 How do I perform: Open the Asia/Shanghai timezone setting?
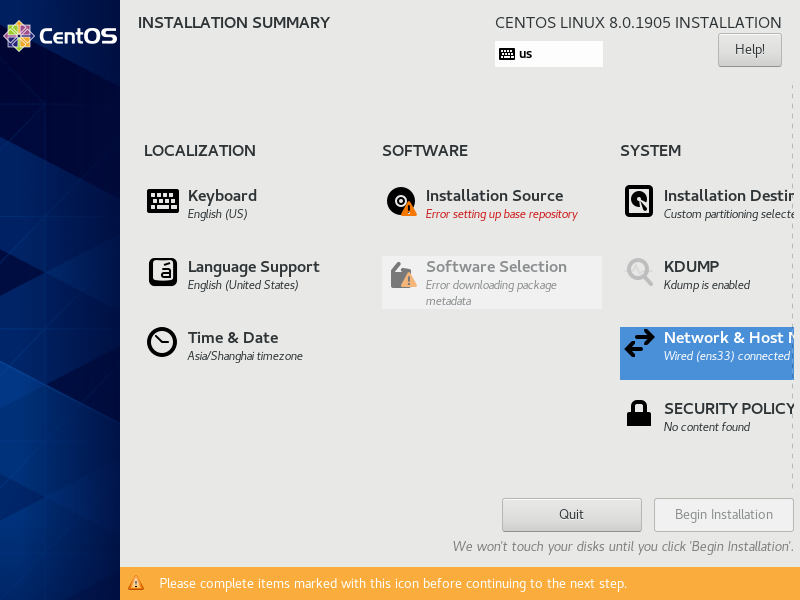point(245,356)
